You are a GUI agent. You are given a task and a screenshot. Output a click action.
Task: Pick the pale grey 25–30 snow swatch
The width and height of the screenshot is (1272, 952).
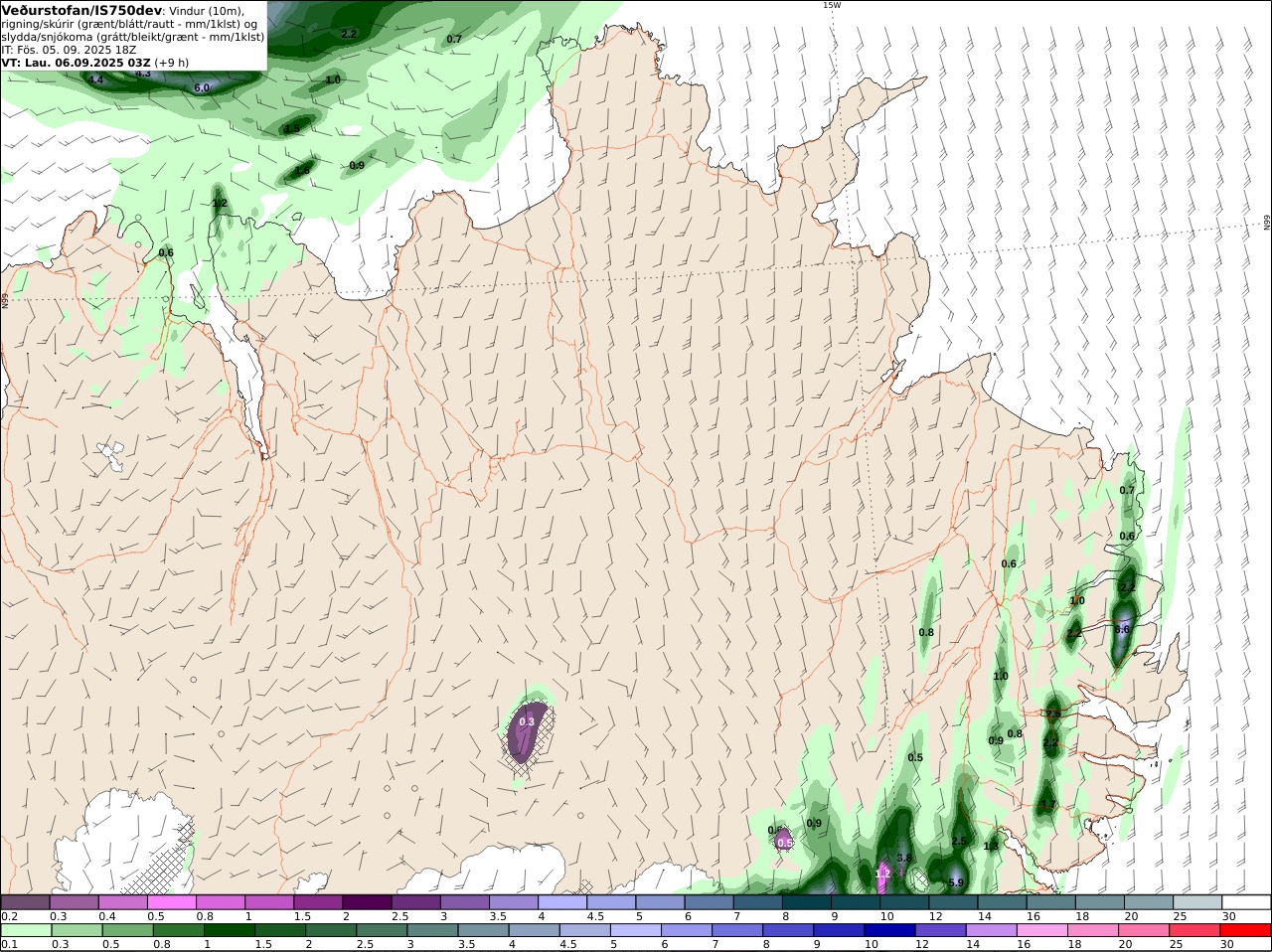coord(1198,902)
